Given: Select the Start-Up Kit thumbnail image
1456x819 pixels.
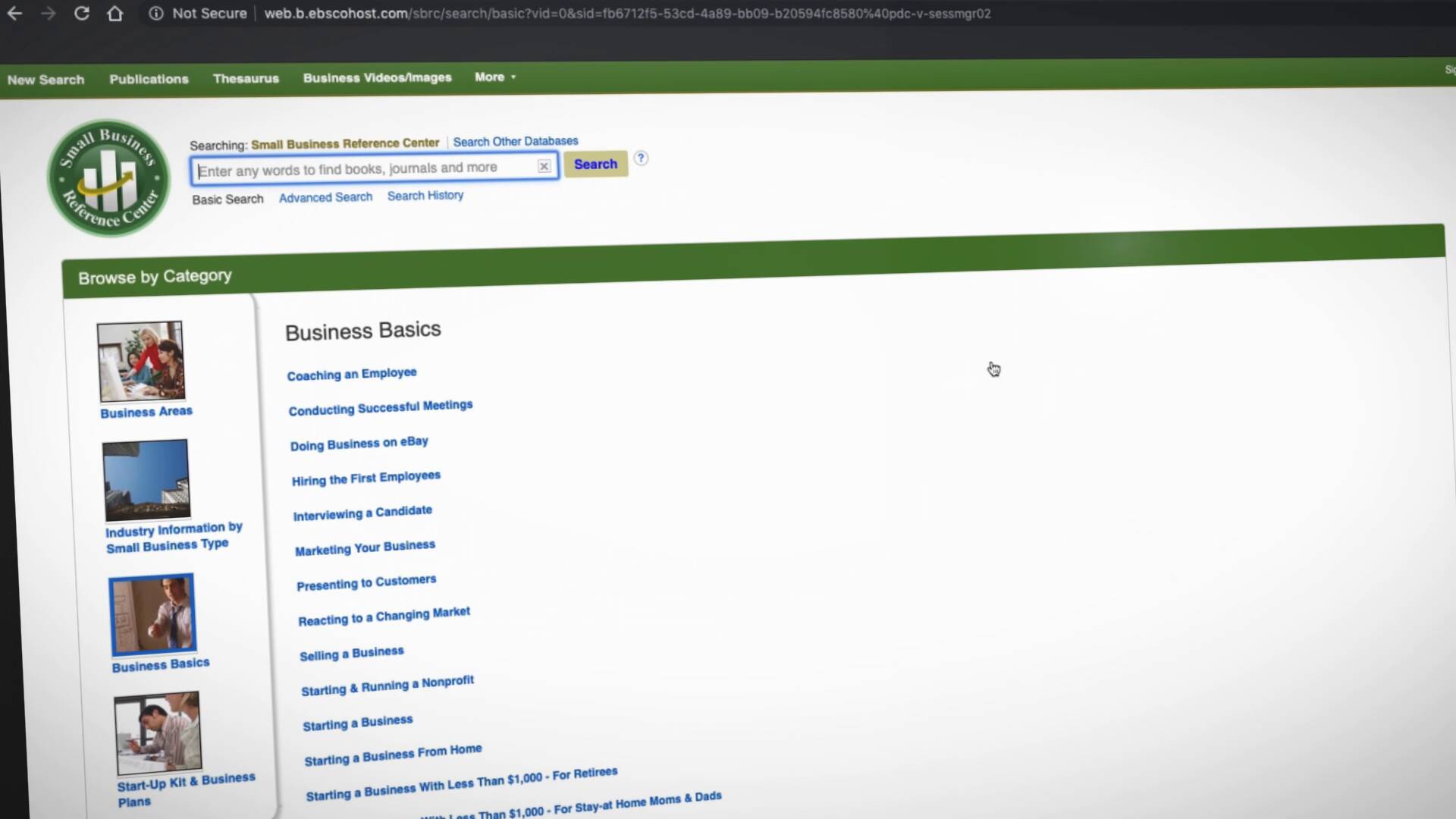Looking at the screenshot, I should pyautogui.click(x=157, y=732).
